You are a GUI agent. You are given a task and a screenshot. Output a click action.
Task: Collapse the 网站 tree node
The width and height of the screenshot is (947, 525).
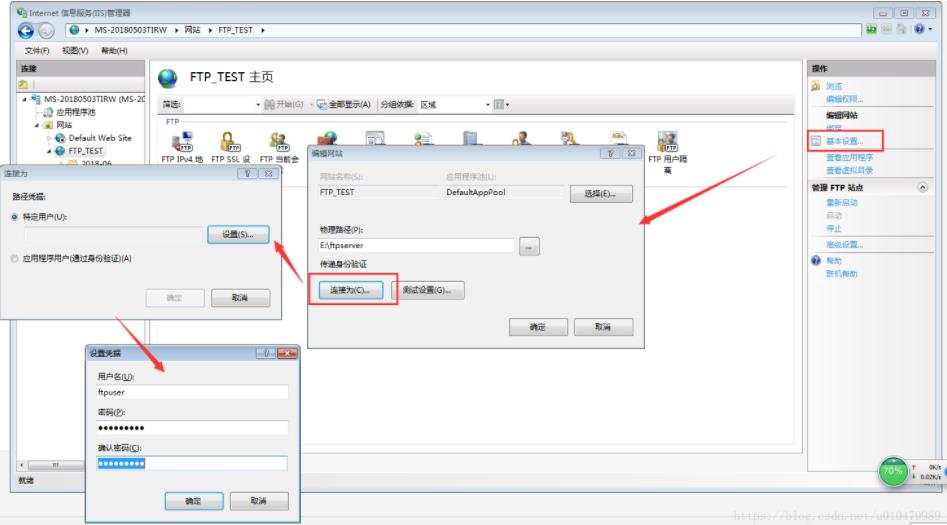tap(37, 125)
